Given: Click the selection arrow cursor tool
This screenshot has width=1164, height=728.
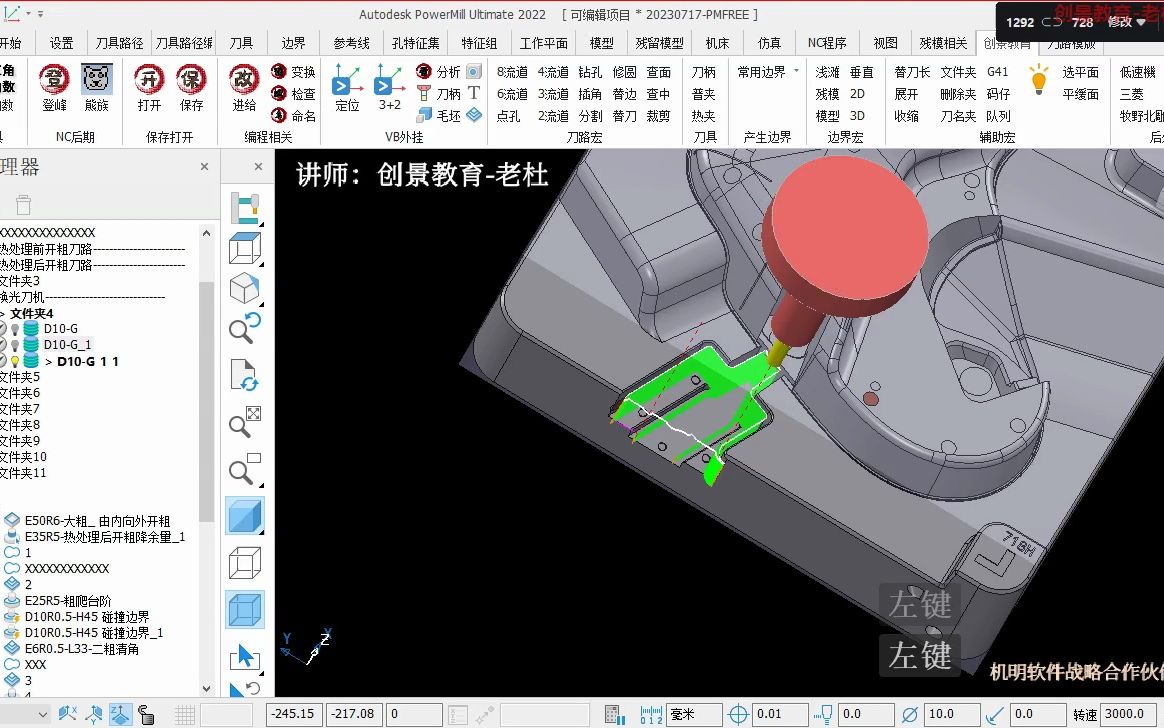Looking at the screenshot, I should coord(245,658).
